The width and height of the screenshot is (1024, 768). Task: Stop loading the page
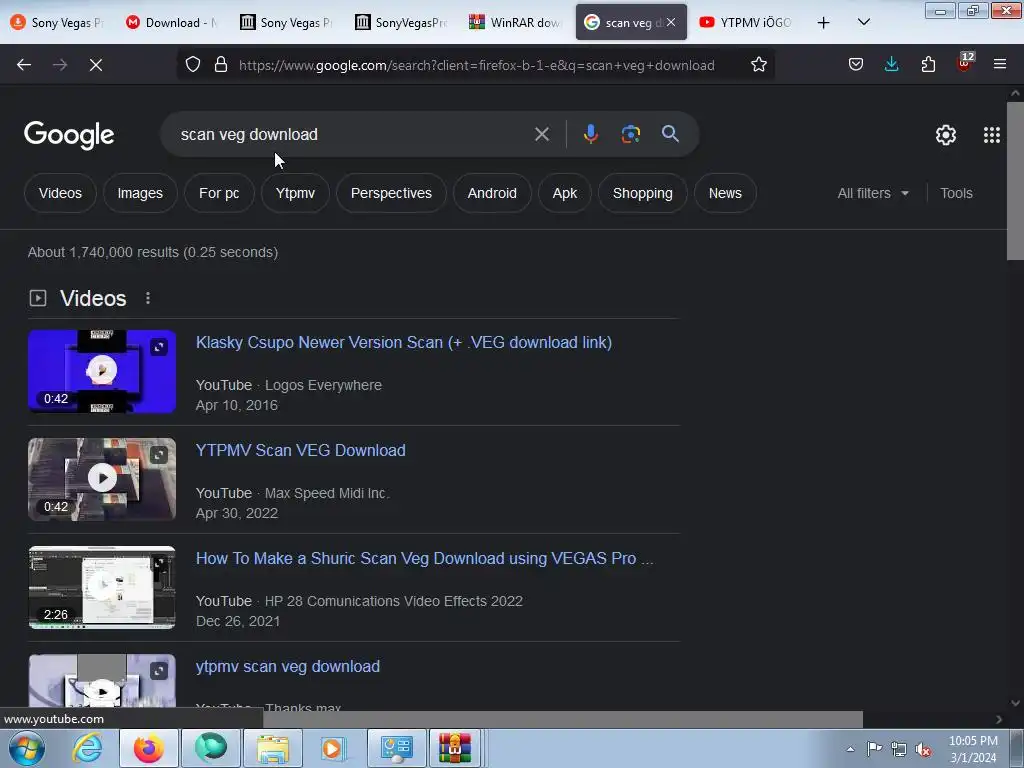(96, 65)
